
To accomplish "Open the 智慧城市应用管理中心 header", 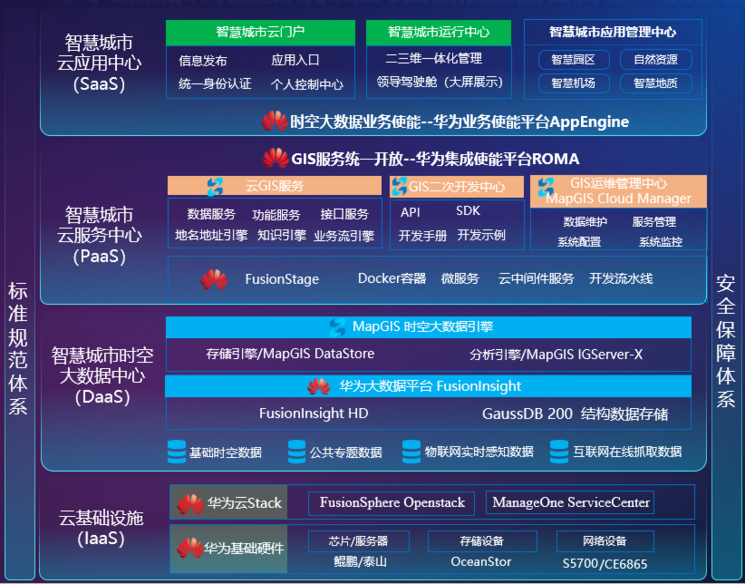I will pyautogui.click(x=613, y=32).
